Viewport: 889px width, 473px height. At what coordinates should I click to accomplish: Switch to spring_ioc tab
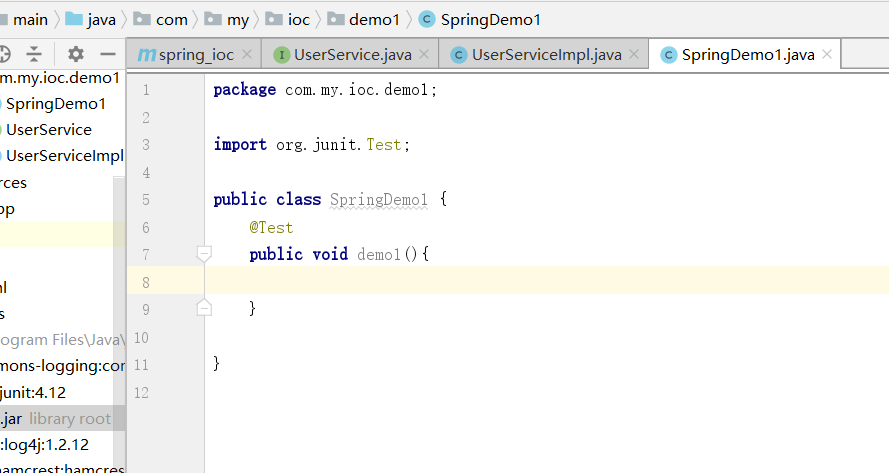click(196, 54)
